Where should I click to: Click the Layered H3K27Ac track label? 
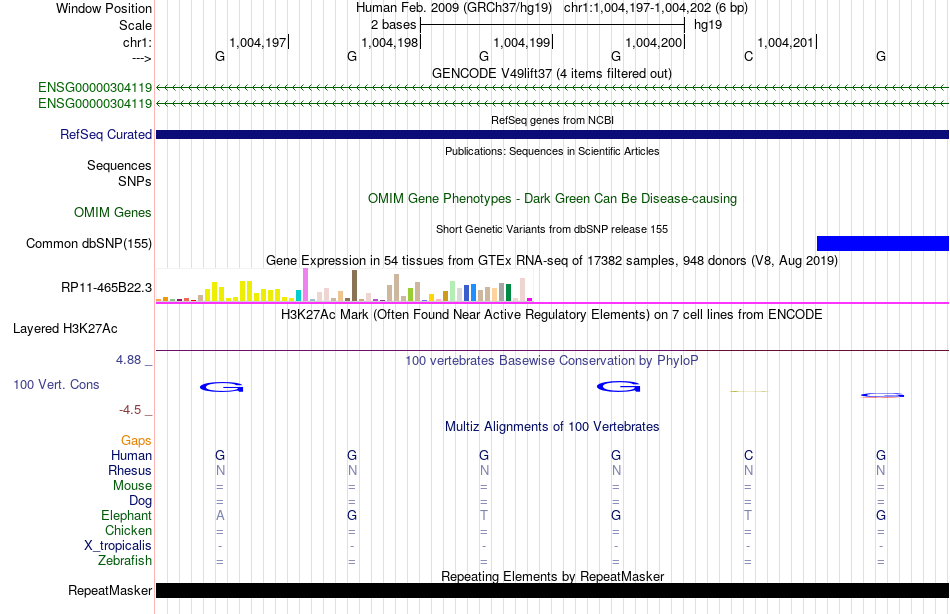coord(65,329)
